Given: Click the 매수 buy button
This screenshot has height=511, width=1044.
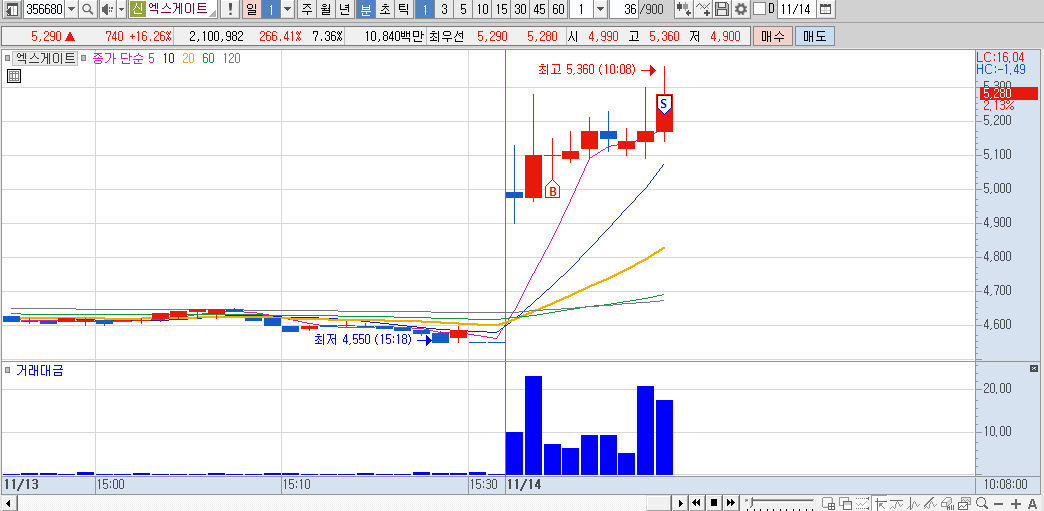Looking at the screenshot, I should pyautogui.click(x=773, y=36).
